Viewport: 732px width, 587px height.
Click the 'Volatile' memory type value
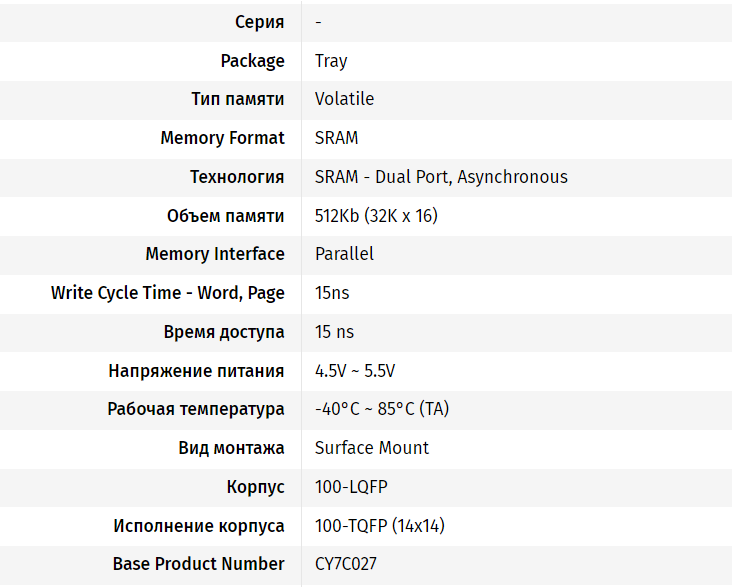[x=344, y=99]
